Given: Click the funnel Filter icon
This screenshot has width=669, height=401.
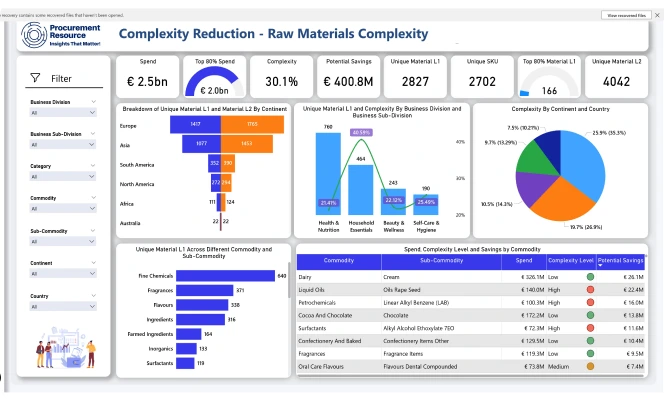Looking at the screenshot, I should pos(35,78).
